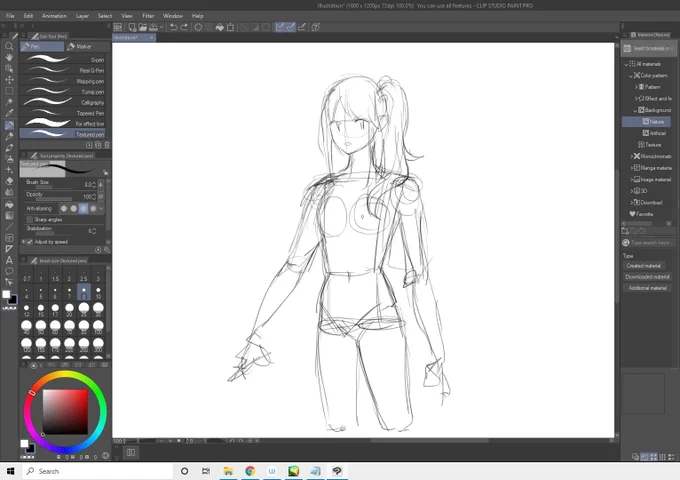Viewport: 680px width, 480px height.
Task: Select the no anti-aliasing option
Action: coord(64,209)
